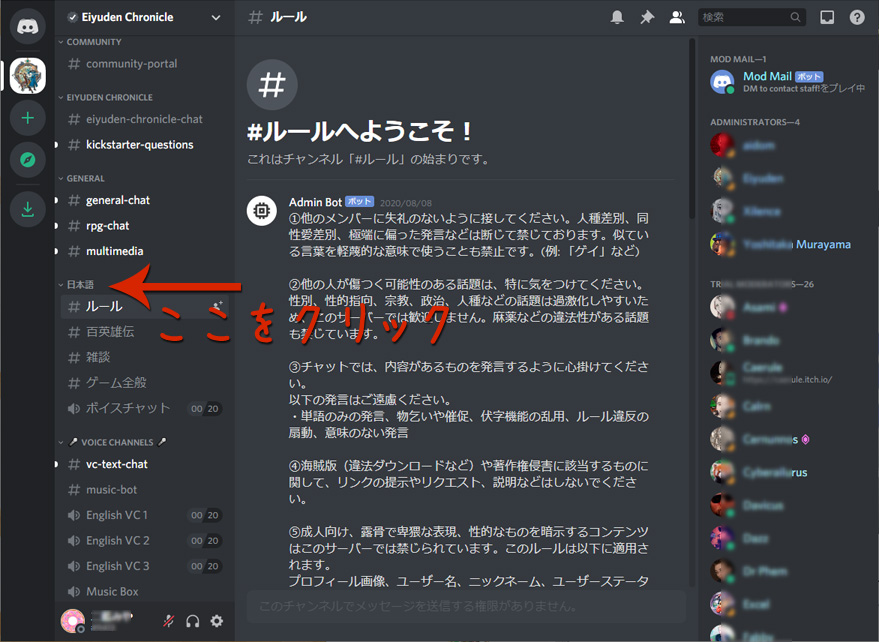Open the 百英雄伝 channel

pos(145,332)
